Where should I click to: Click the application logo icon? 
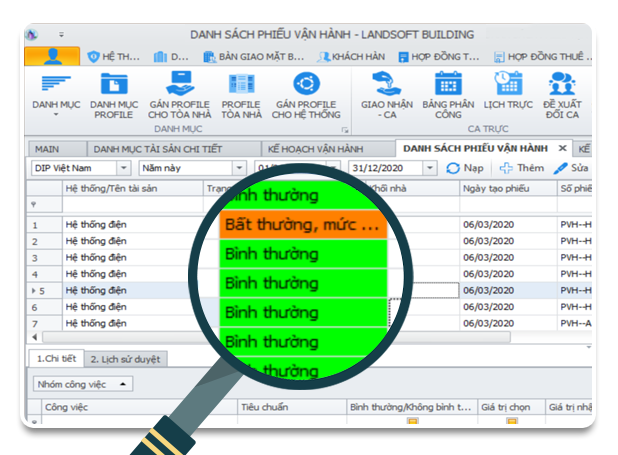32,35
